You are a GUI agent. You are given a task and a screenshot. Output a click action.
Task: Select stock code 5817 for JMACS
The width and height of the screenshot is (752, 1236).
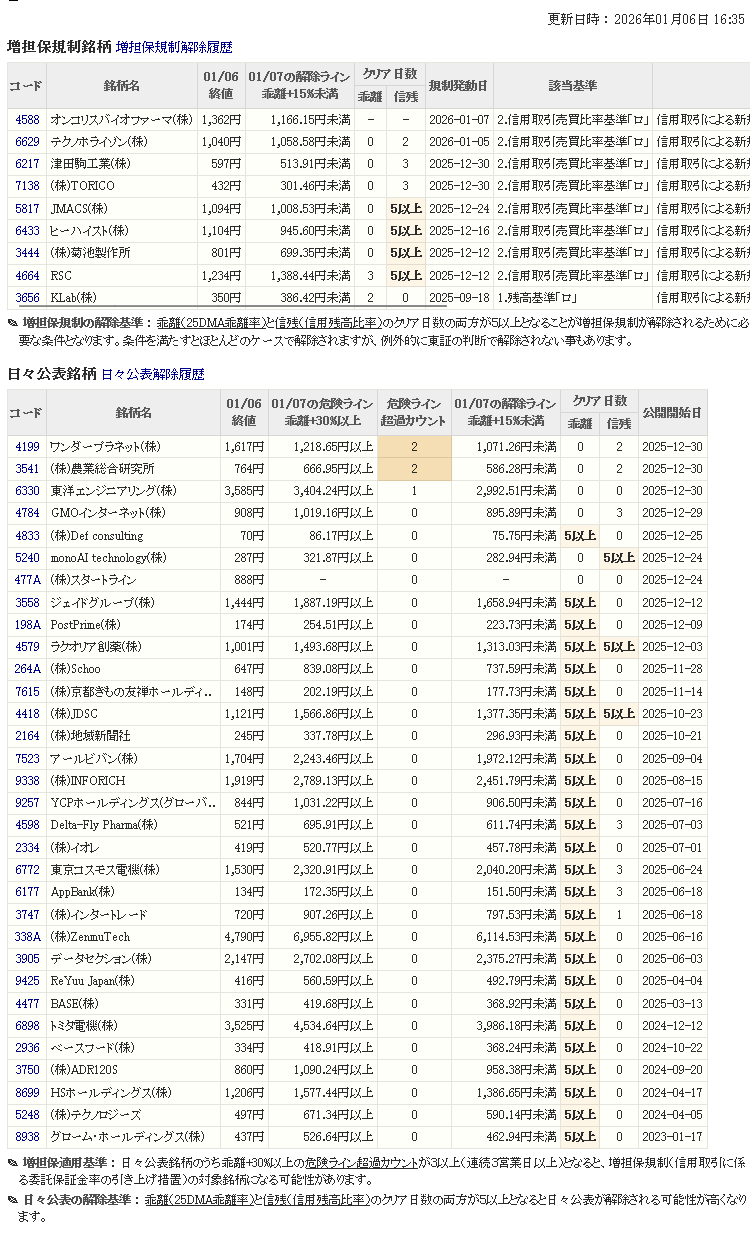click(27, 209)
